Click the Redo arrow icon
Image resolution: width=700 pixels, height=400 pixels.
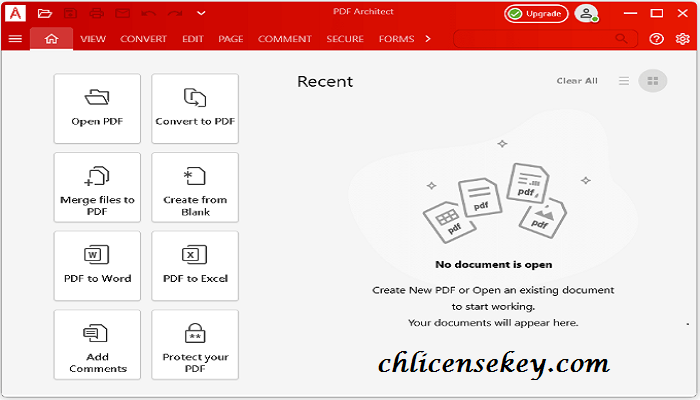pyautogui.click(x=175, y=13)
